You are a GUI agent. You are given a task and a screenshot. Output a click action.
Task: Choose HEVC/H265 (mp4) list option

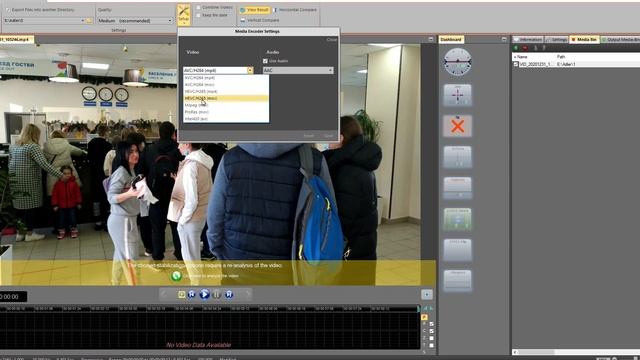point(226,91)
